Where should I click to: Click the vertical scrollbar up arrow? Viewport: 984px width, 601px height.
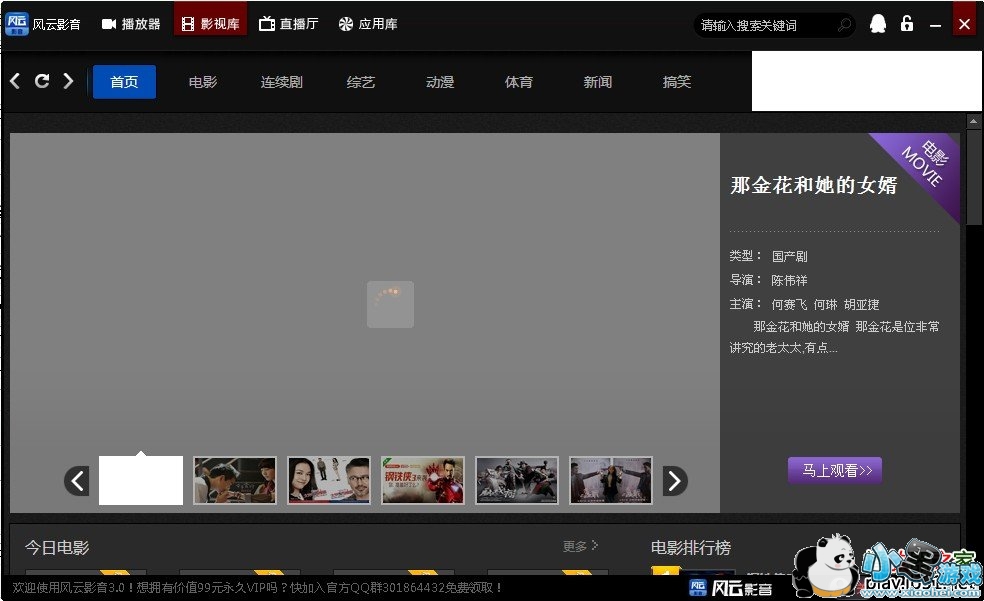tap(973, 122)
